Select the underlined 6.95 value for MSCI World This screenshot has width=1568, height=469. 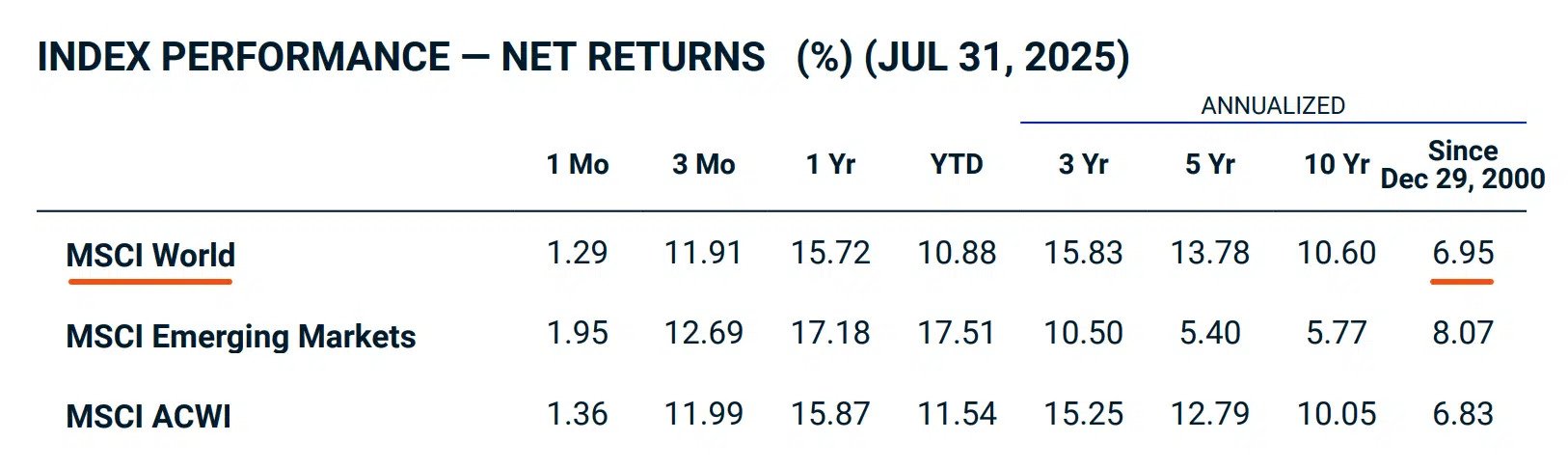click(x=1463, y=254)
